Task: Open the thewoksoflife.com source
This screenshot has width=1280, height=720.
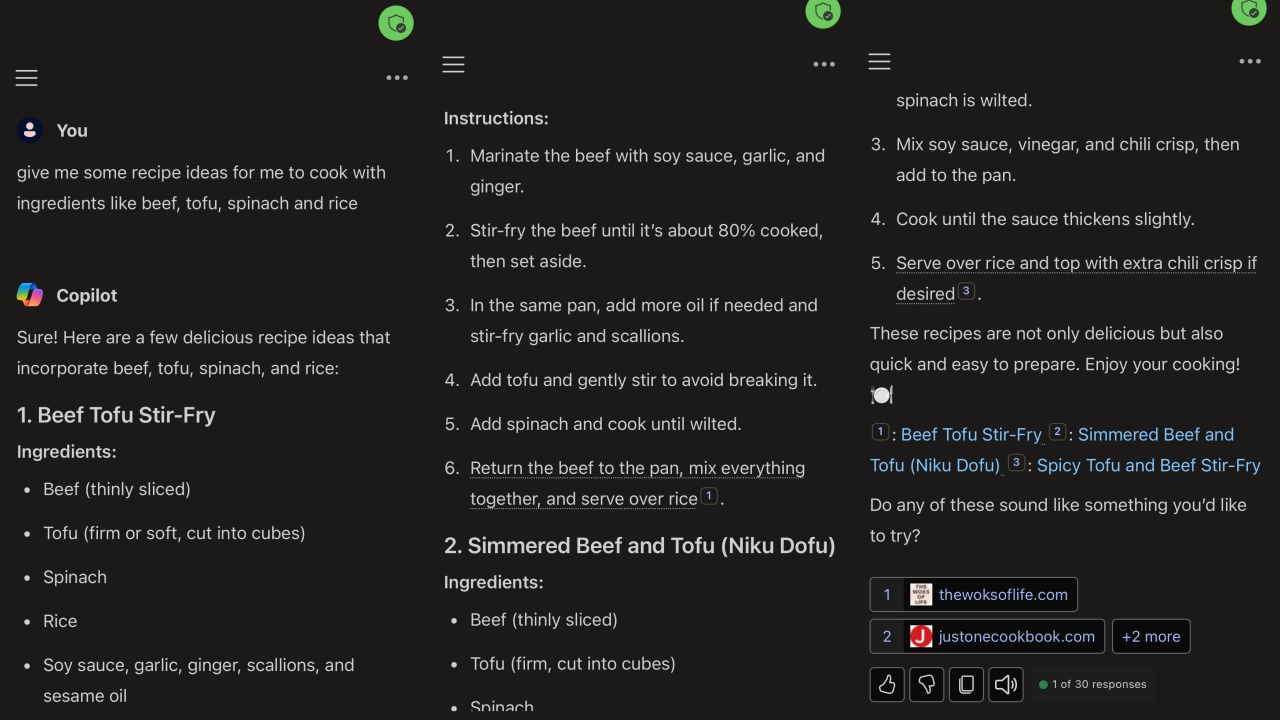Action: click(x=974, y=595)
